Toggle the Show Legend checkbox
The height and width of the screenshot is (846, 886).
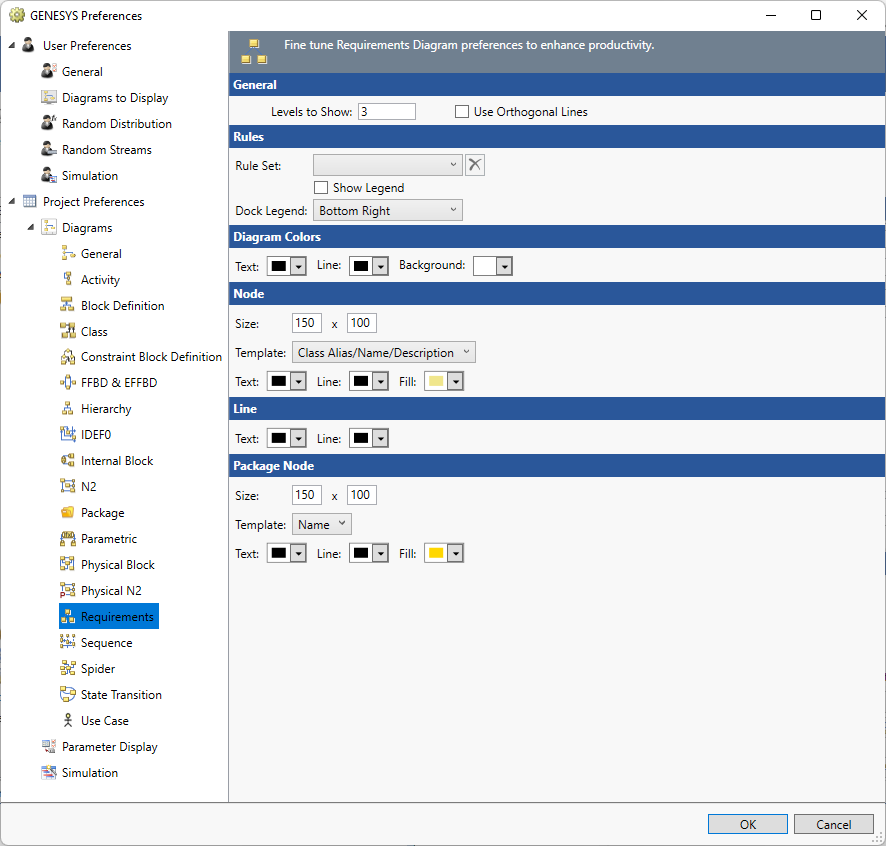(x=321, y=188)
